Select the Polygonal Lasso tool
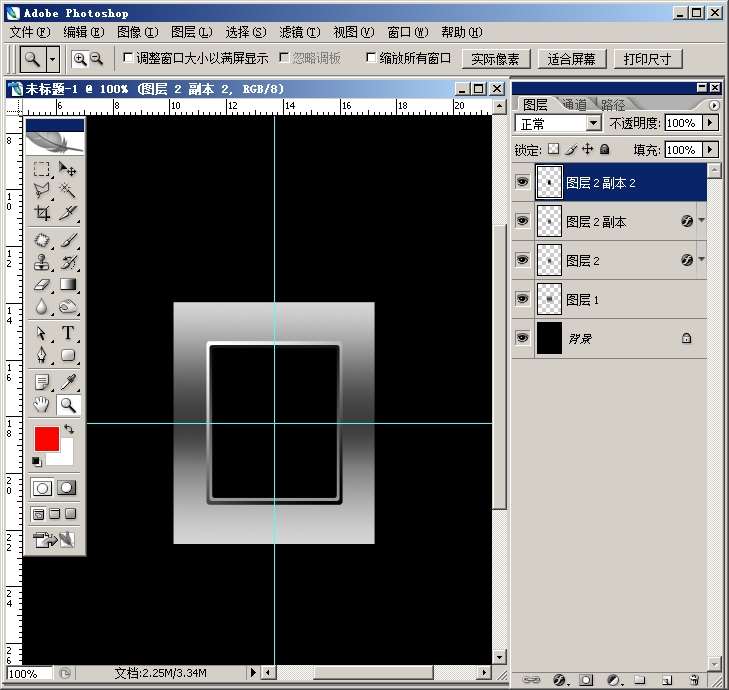The height and width of the screenshot is (690, 729). (x=42, y=191)
